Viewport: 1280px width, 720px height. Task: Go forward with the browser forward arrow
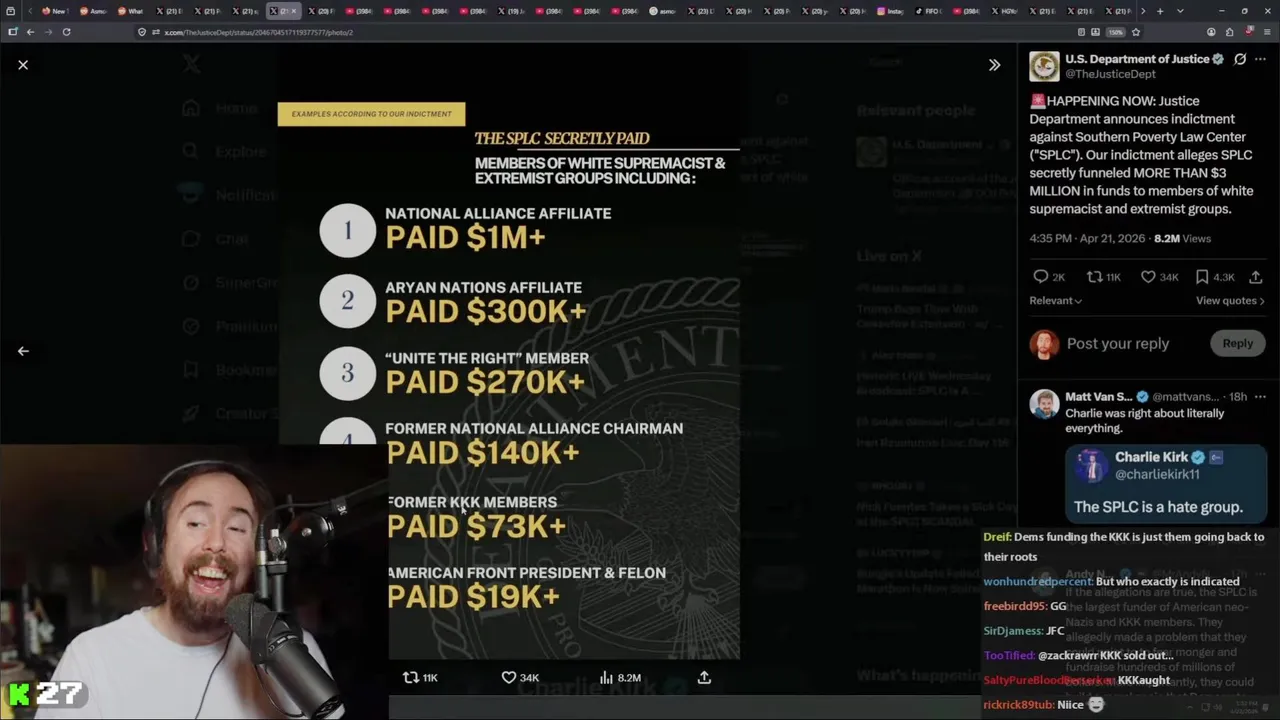[x=47, y=32]
